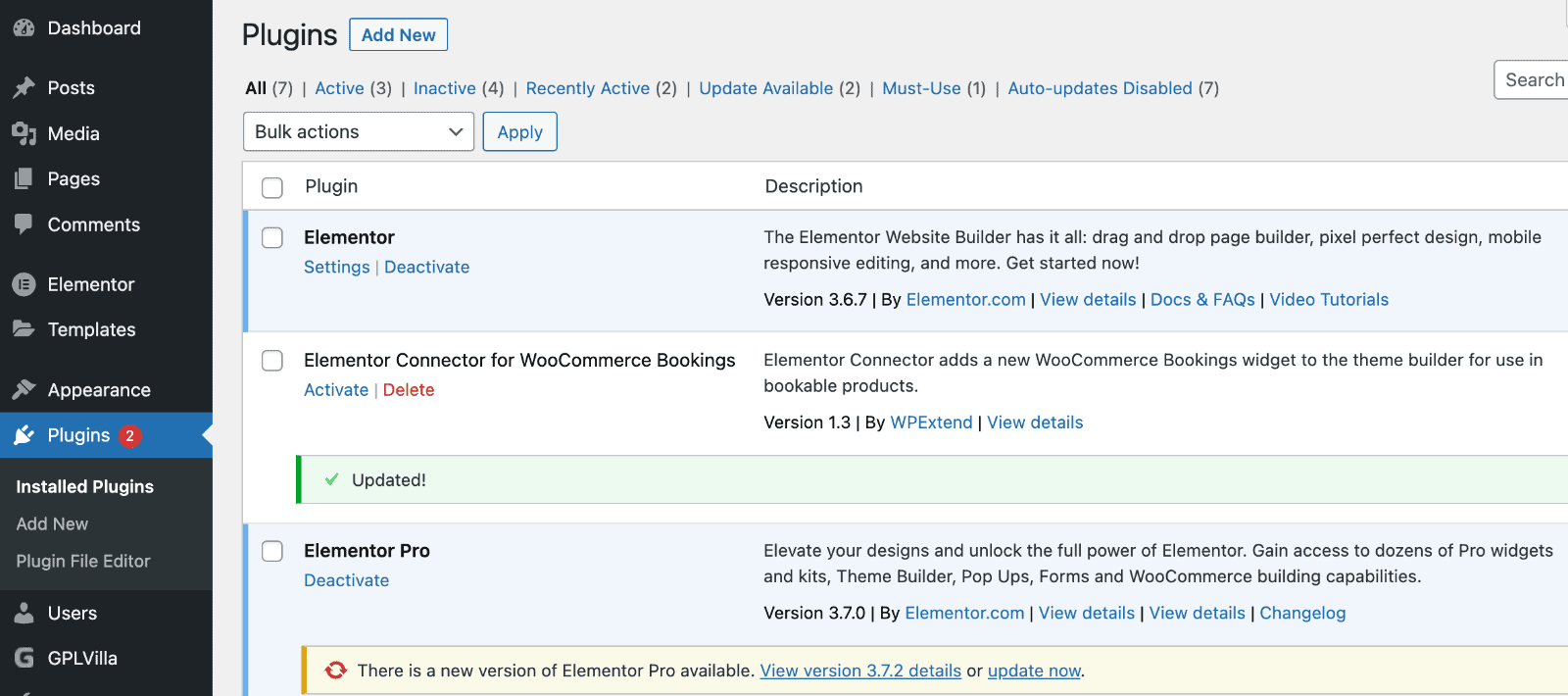Deactivate the Elementor plugin
Screen dimensions: 1568x696
pyautogui.click(x=427, y=267)
